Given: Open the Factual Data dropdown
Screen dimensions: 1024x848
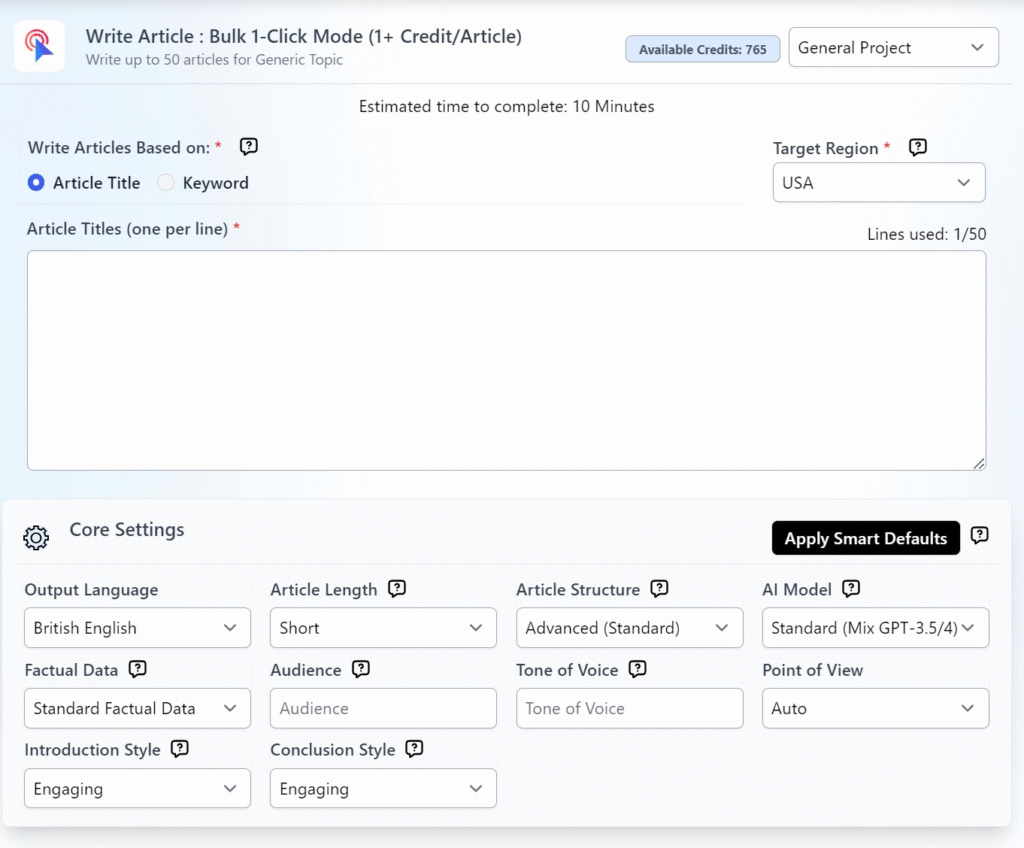Looking at the screenshot, I should pos(137,708).
